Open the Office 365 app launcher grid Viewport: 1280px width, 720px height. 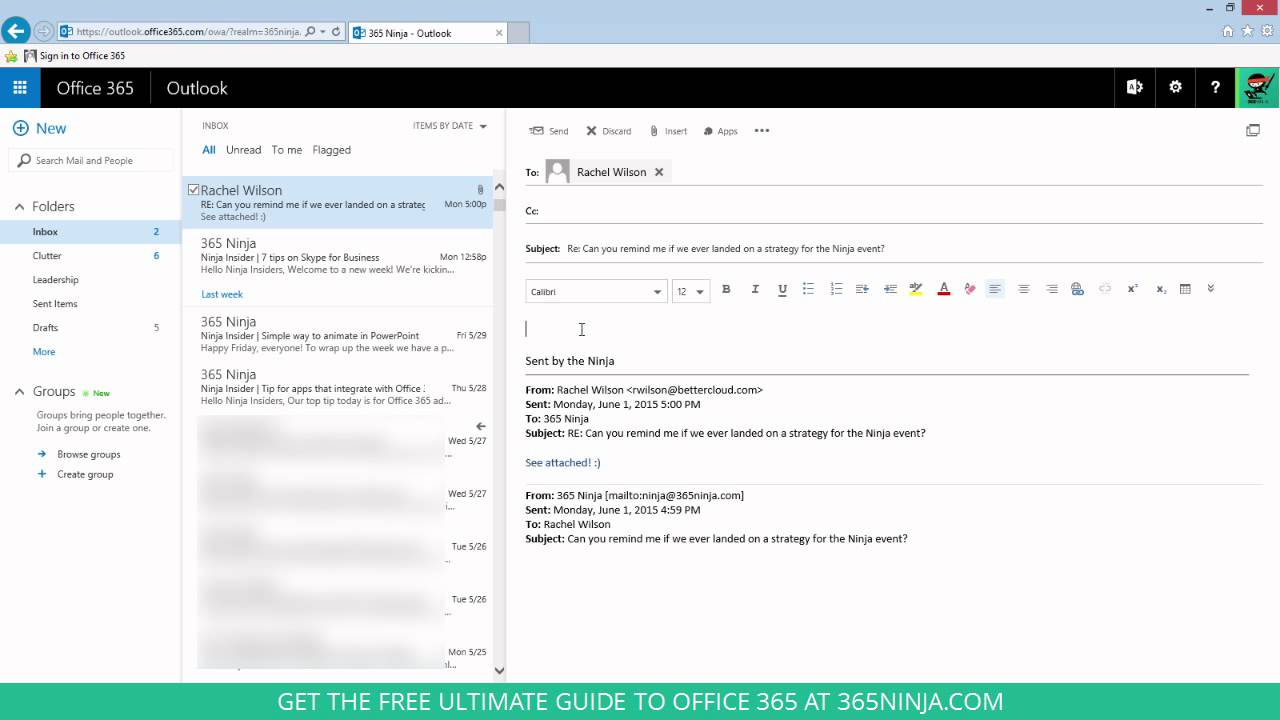coord(20,88)
